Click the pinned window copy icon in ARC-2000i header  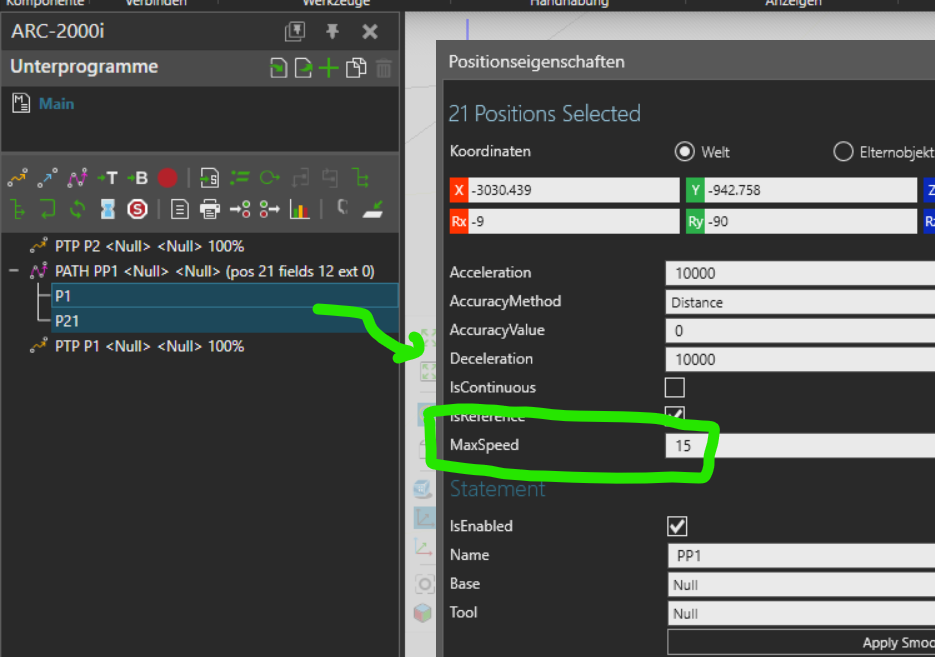point(295,31)
